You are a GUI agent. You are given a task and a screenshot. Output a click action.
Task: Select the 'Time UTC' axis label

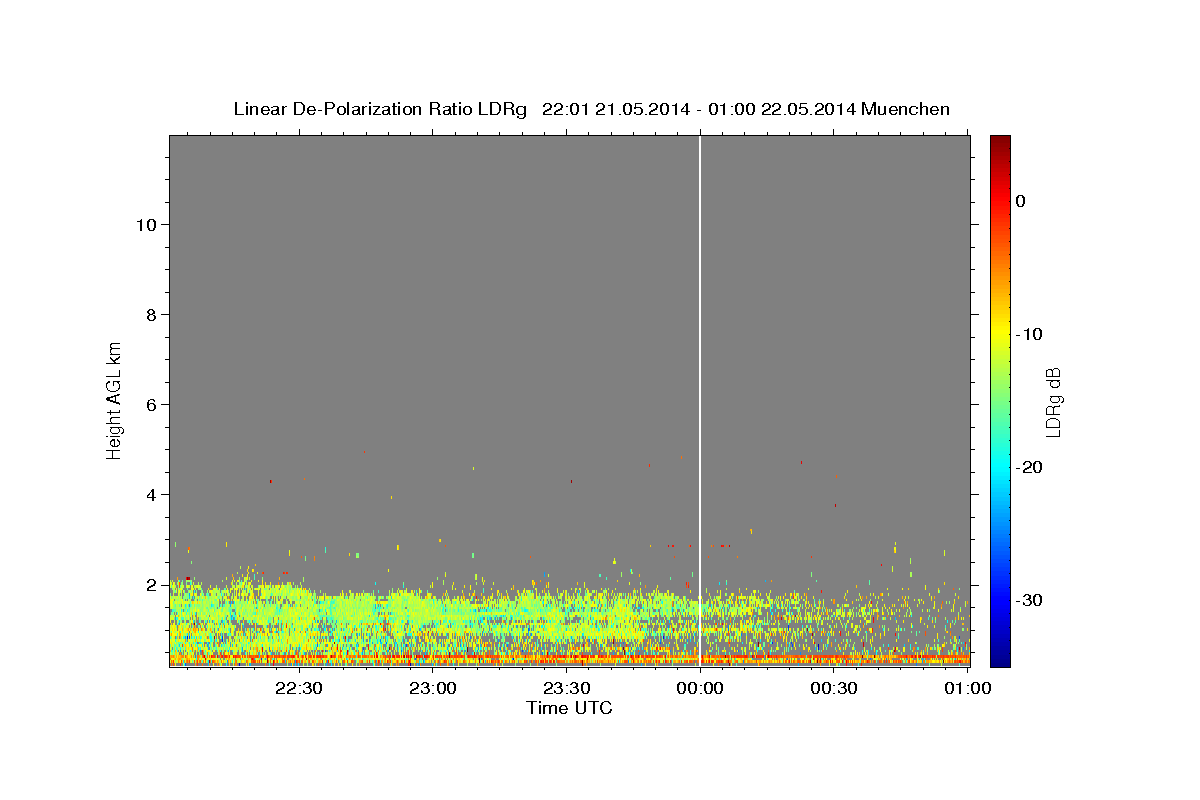coord(569,708)
